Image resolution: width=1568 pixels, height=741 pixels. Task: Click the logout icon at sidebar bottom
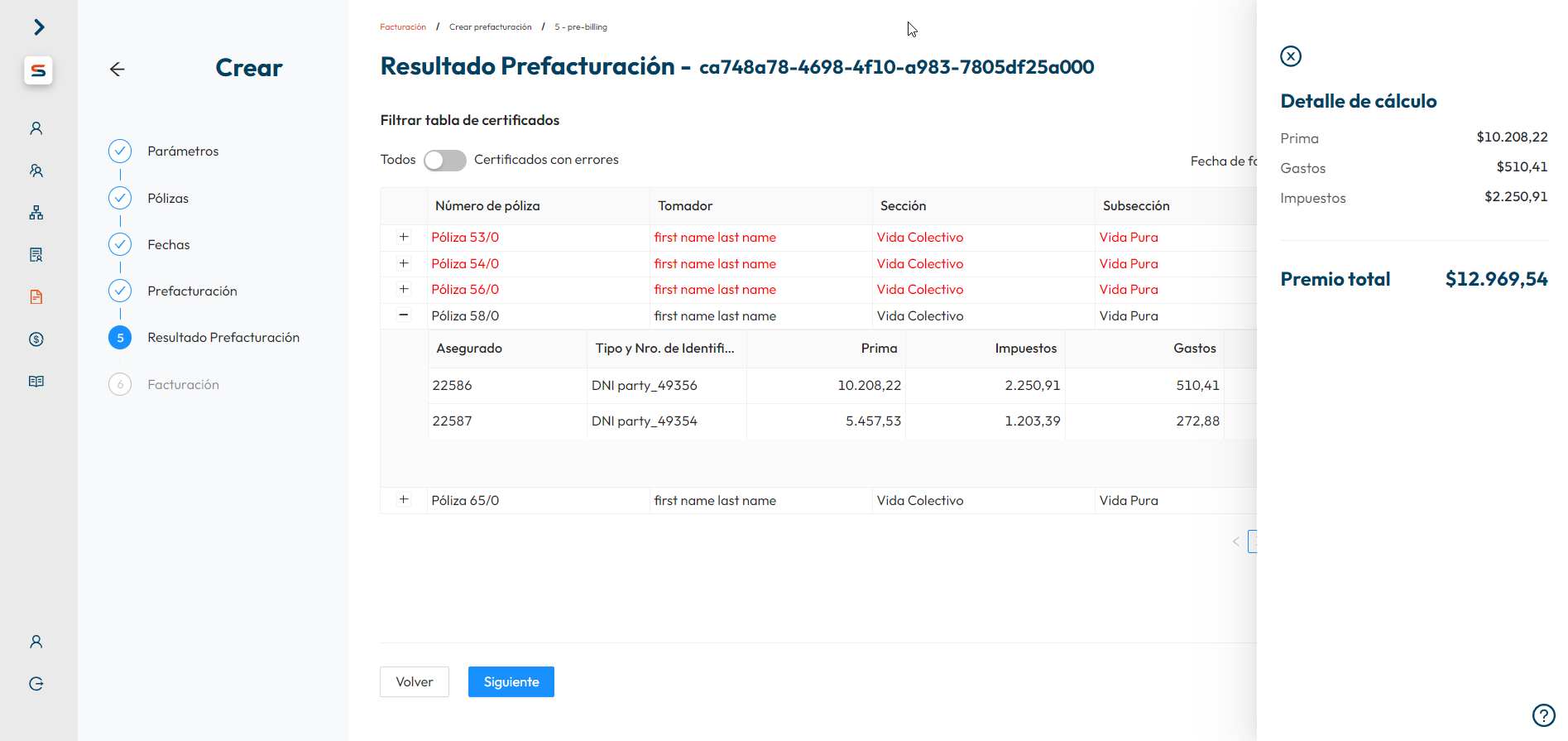(36, 684)
